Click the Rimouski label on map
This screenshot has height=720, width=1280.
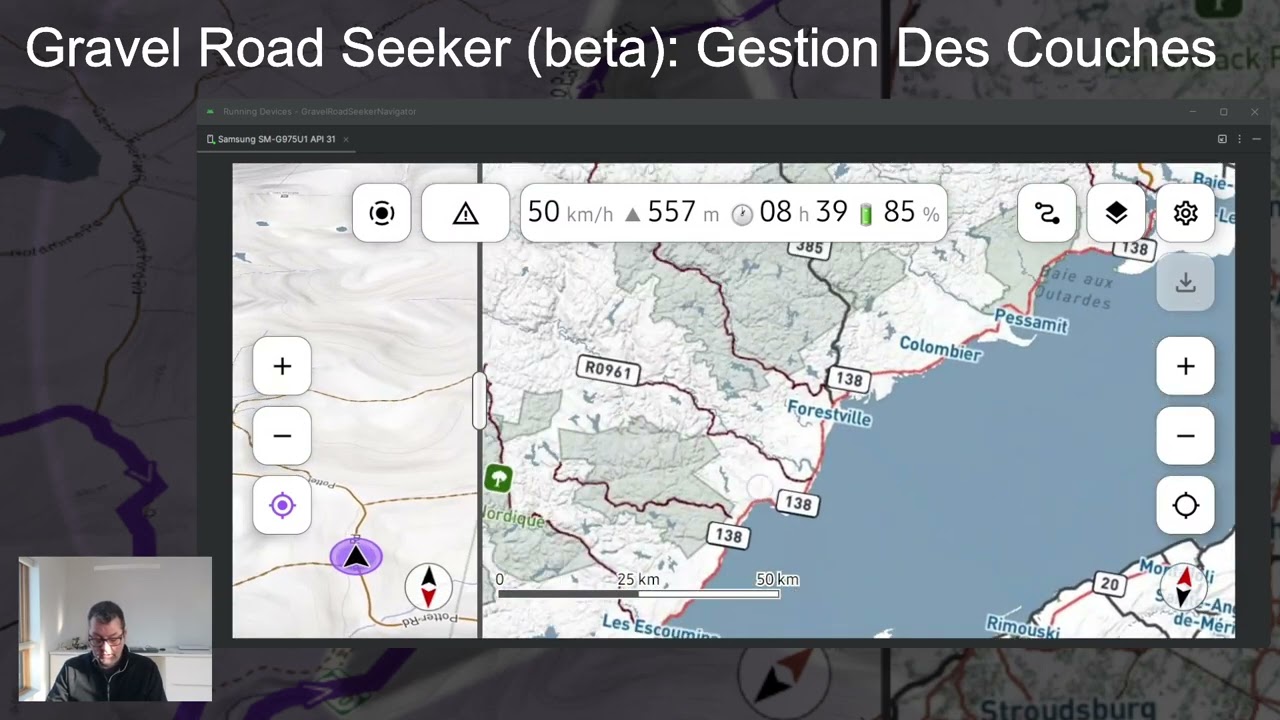[1022, 628]
